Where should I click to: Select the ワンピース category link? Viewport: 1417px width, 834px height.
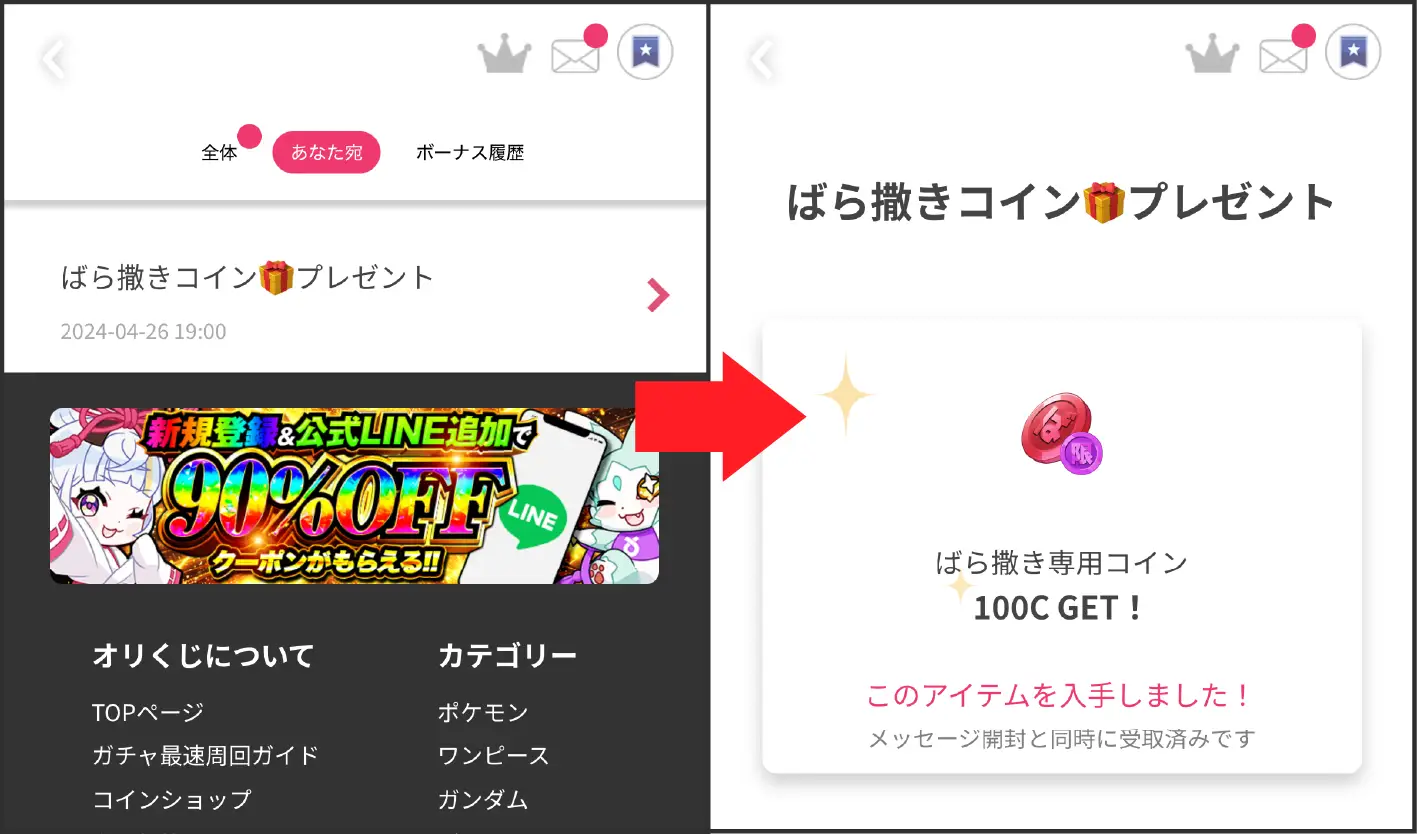pos(494,755)
